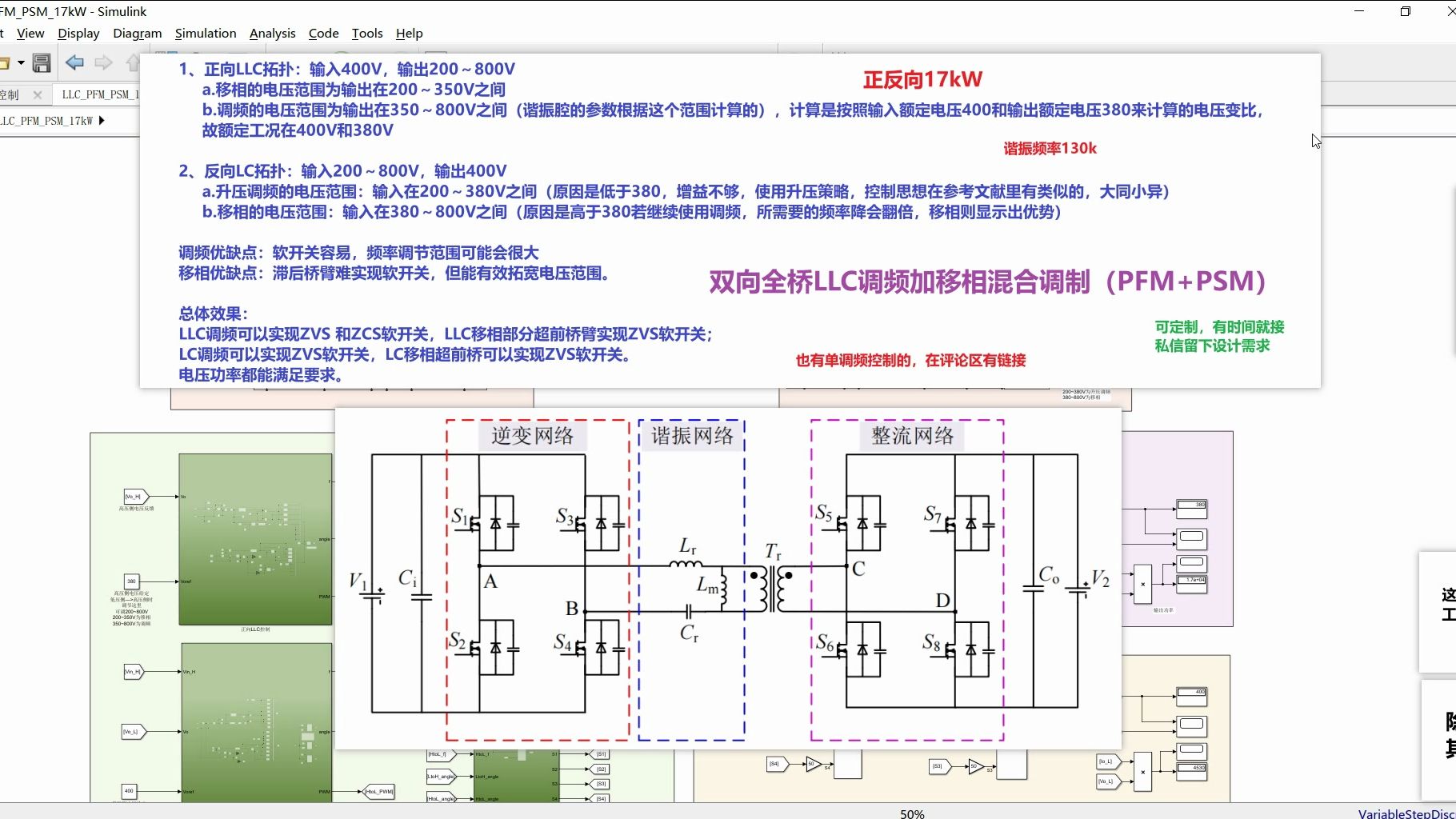Click the 50% zoom indicator
Screen dimensions: 1456x819
(x=912, y=813)
